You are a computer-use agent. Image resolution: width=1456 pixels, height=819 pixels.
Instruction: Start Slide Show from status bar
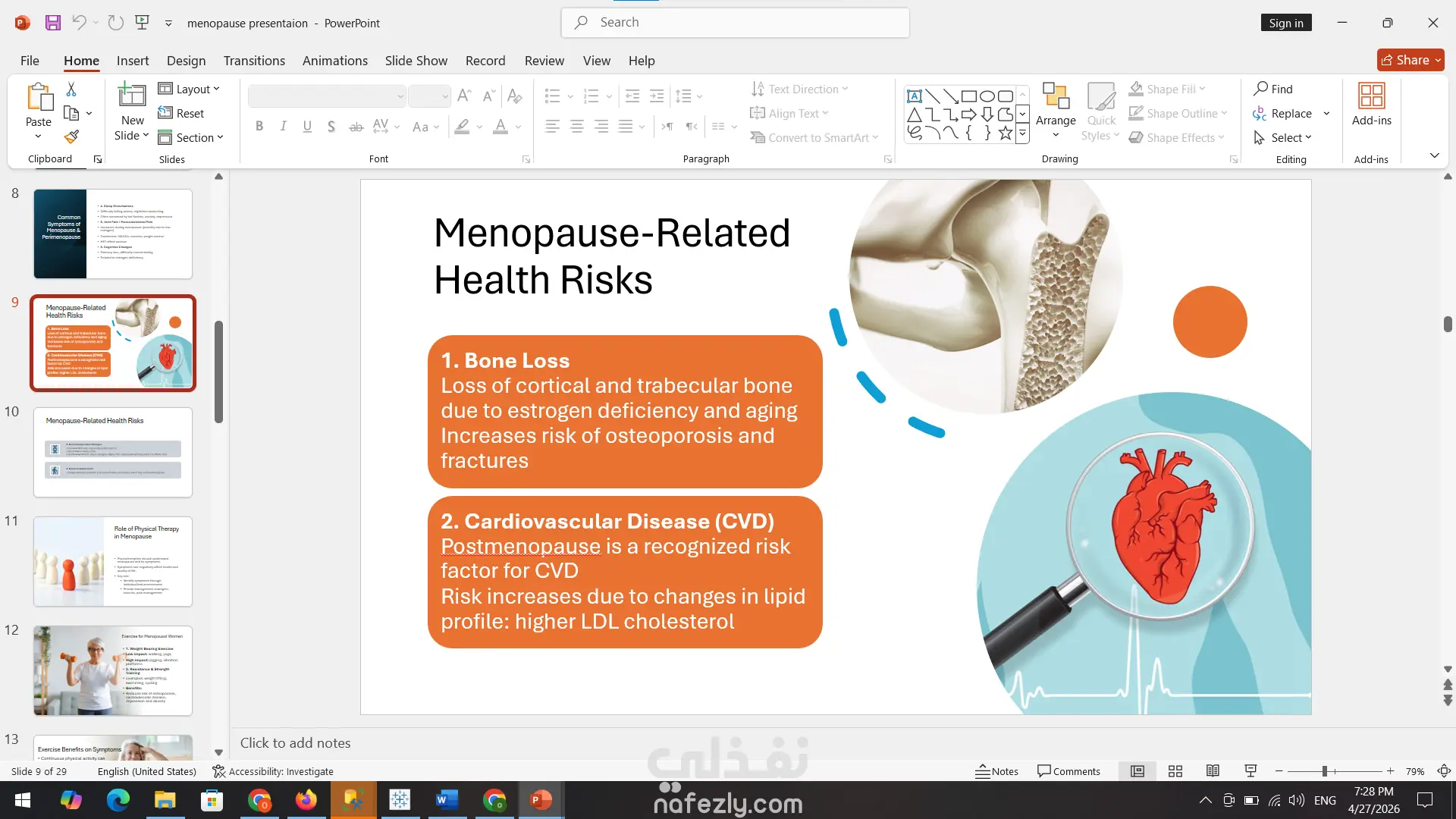(1250, 771)
